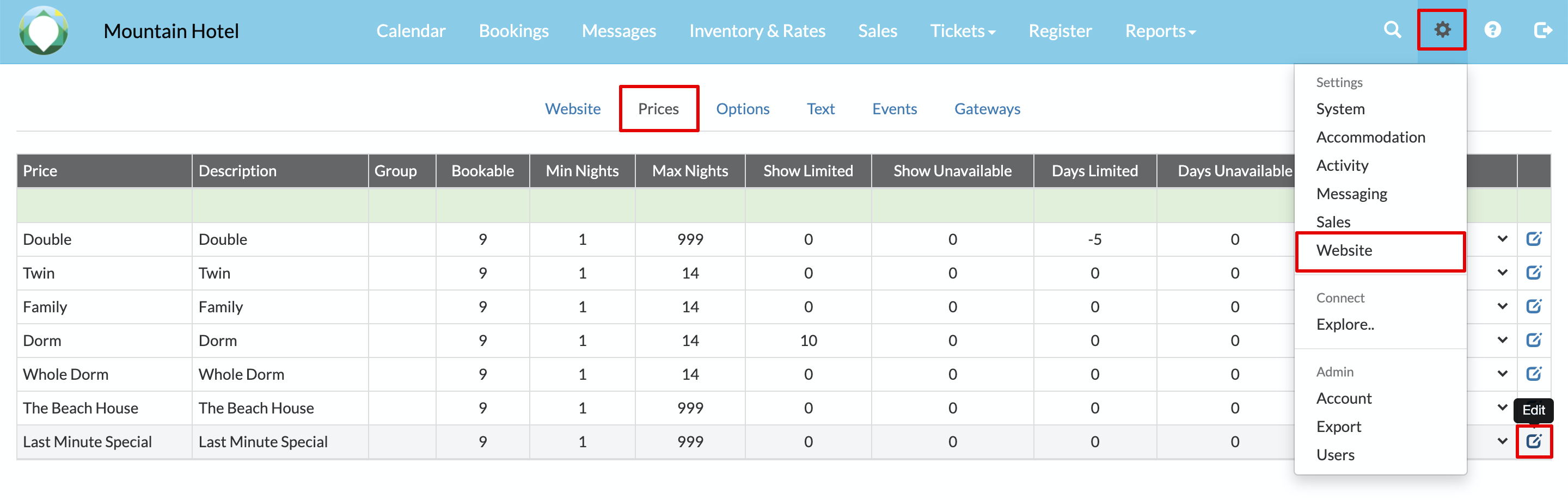
Task: Open the Register page
Action: coord(1059,31)
